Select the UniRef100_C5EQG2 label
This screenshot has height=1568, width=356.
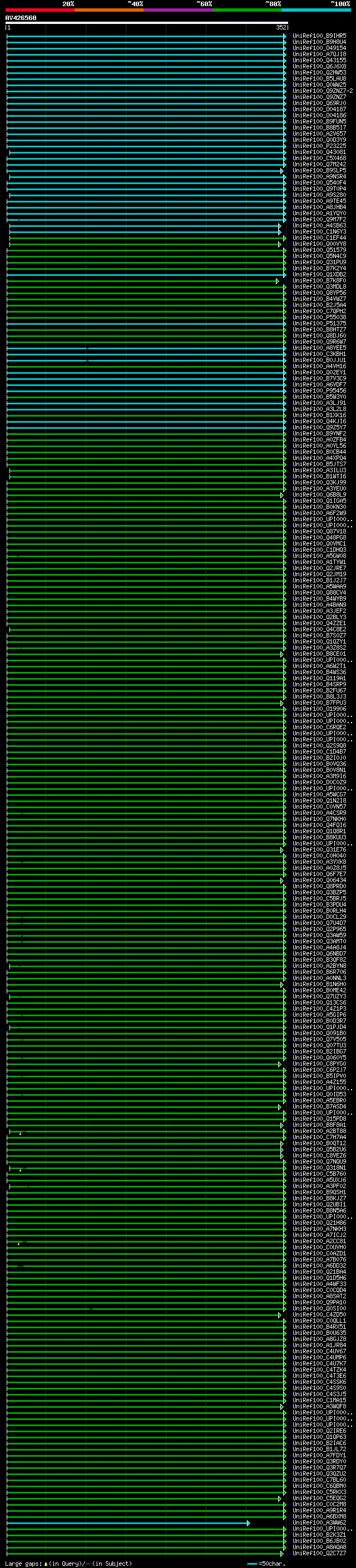tap(319, 1498)
